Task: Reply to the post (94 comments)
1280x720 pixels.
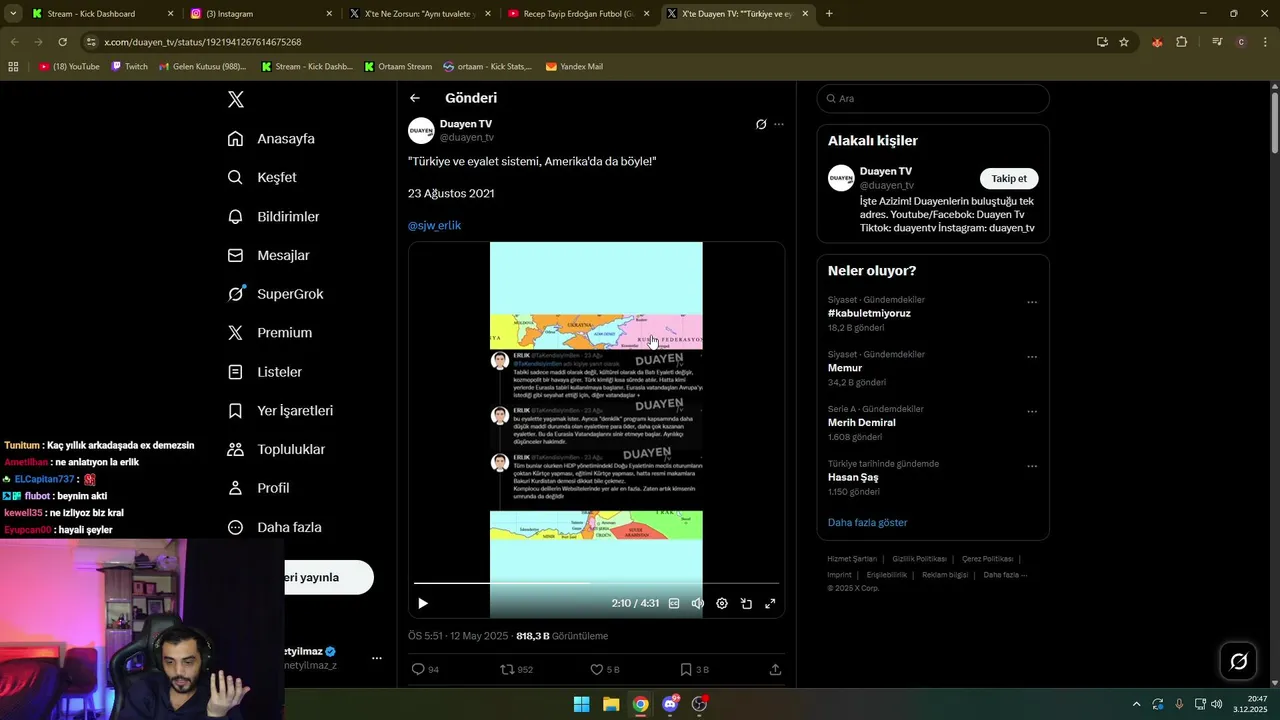Action: pos(425,669)
